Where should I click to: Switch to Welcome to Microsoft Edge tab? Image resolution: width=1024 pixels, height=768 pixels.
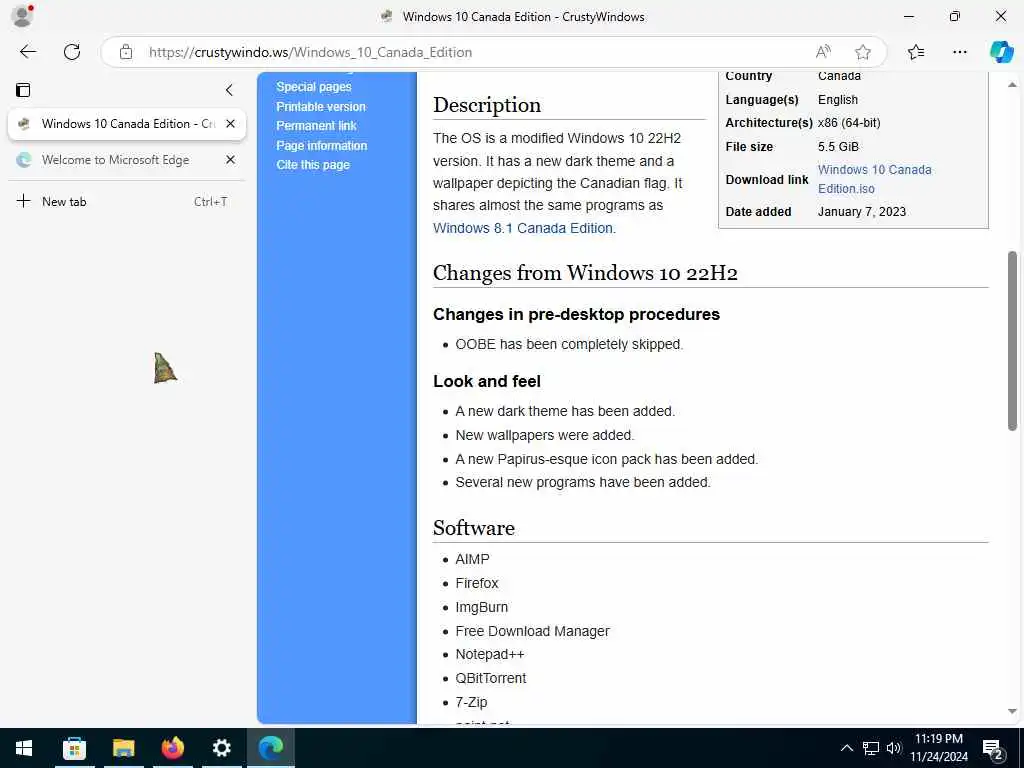[127, 160]
